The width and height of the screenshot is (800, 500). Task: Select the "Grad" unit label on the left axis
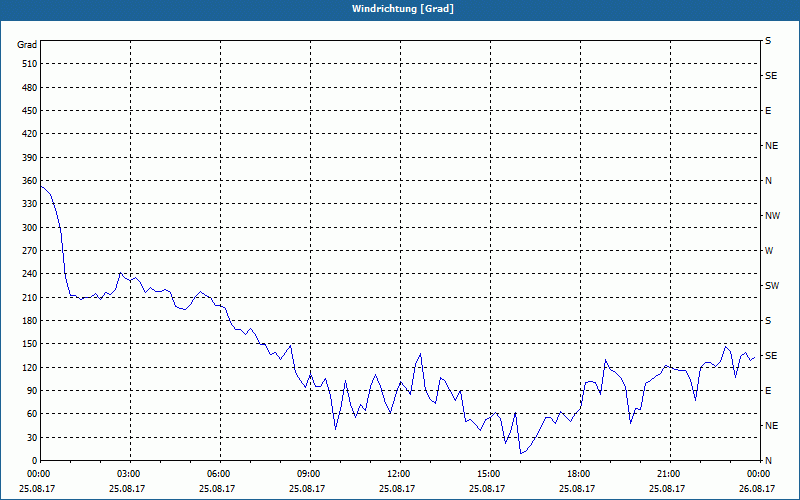27,45
